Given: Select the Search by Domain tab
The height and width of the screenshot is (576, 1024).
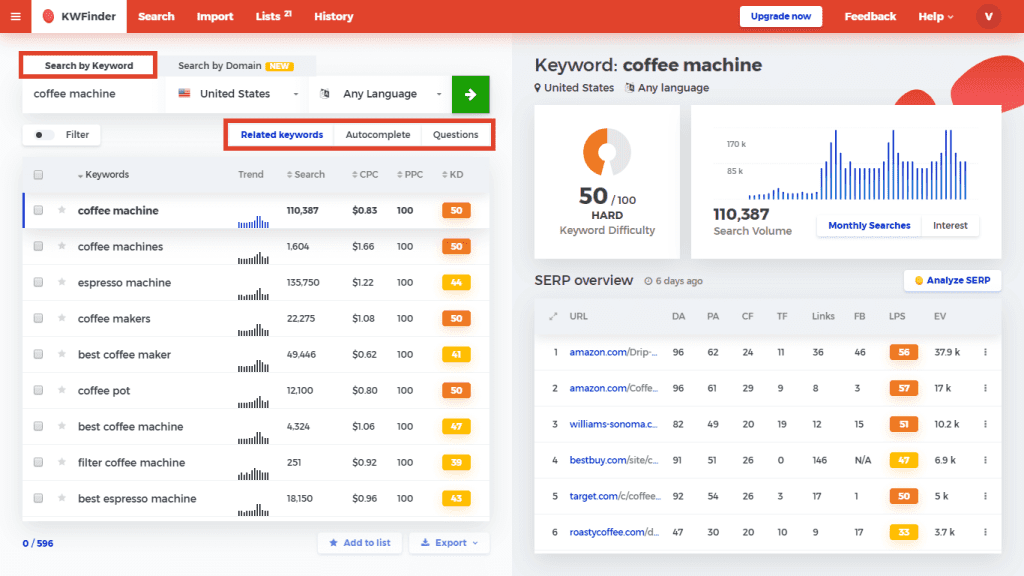Looking at the screenshot, I should pyautogui.click(x=234, y=66).
